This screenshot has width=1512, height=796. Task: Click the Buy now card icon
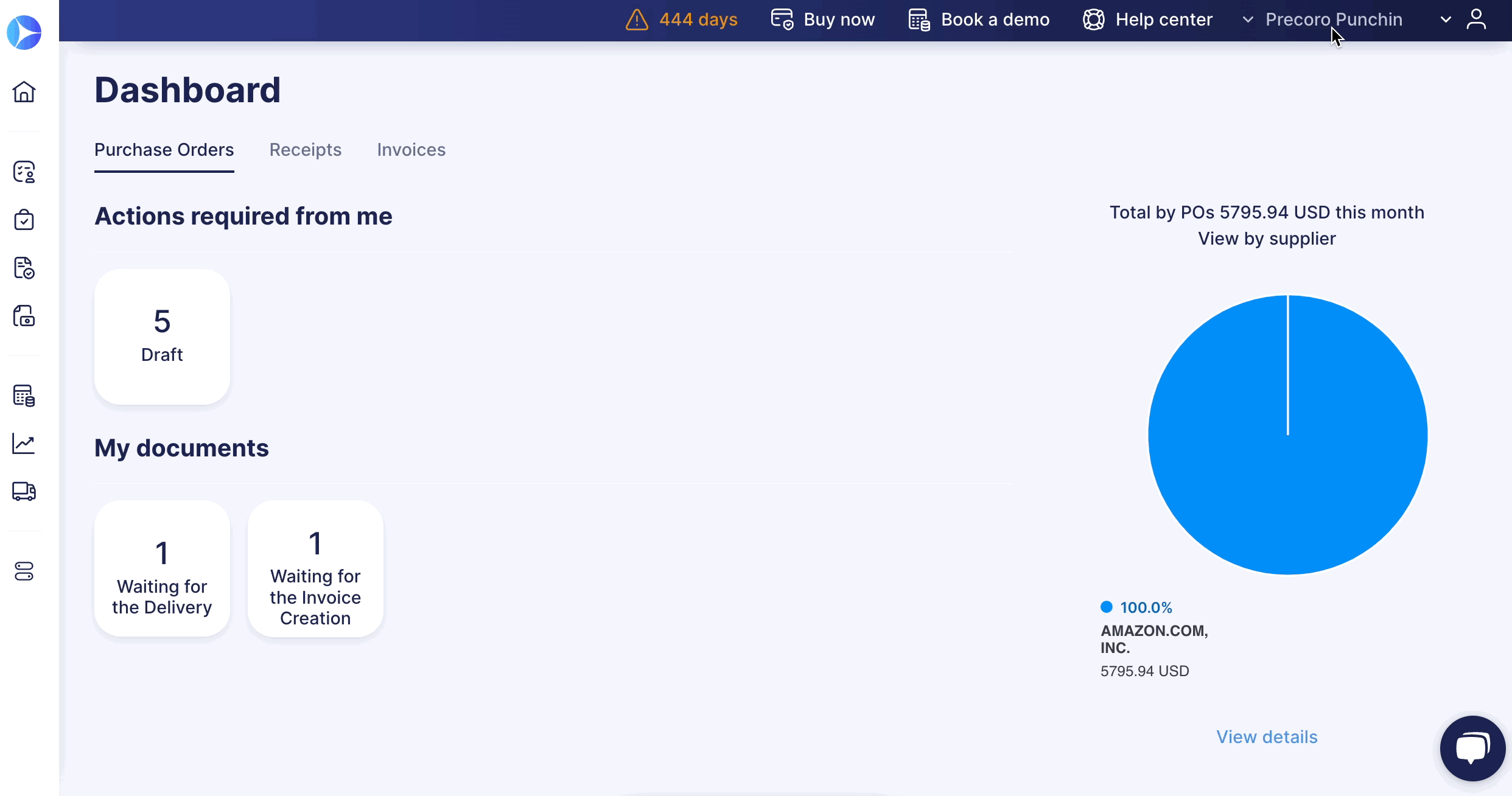[782, 19]
